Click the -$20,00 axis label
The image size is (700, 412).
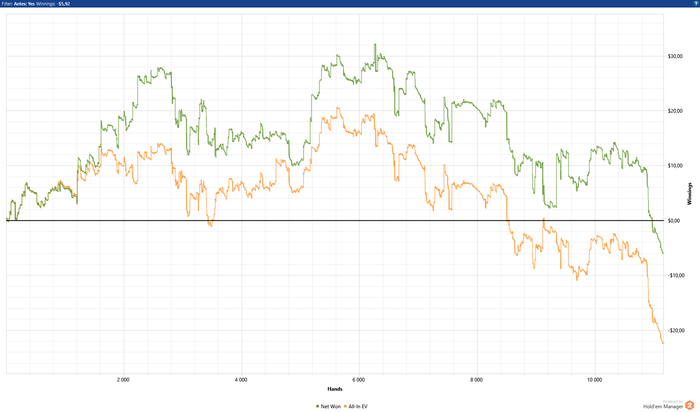[x=675, y=330]
